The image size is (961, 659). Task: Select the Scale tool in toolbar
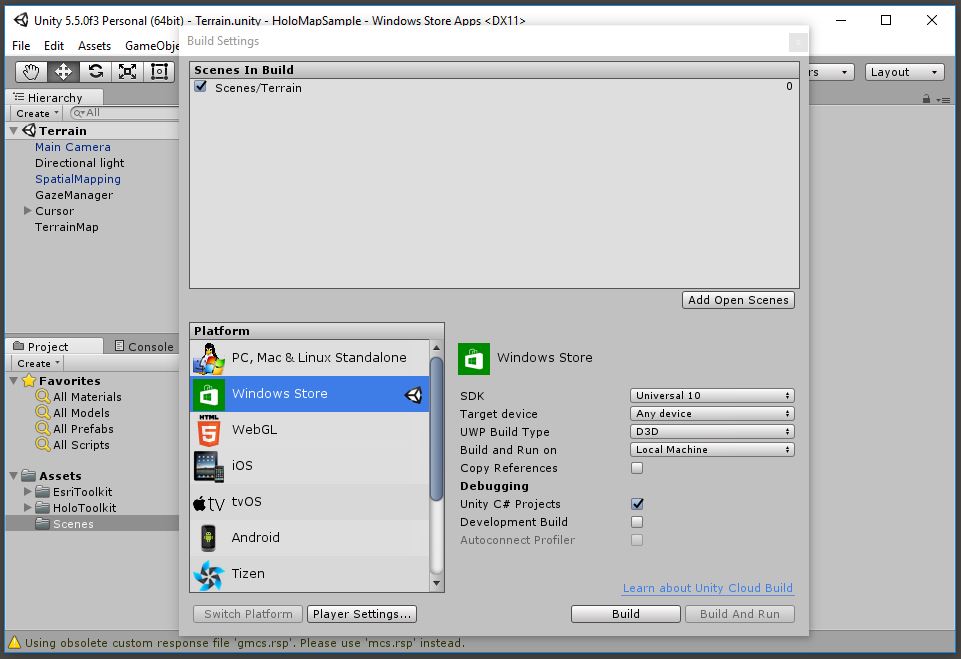(x=127, y=72)
